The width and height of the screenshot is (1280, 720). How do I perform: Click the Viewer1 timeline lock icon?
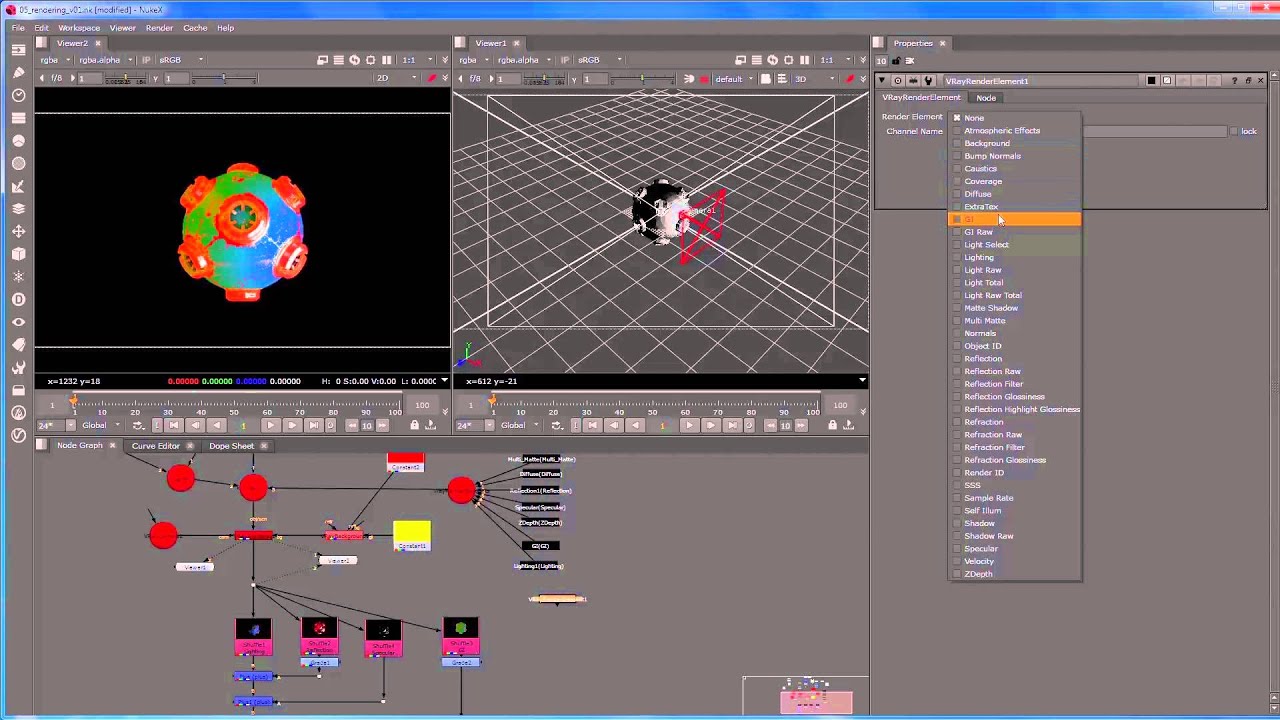(832, 425)
